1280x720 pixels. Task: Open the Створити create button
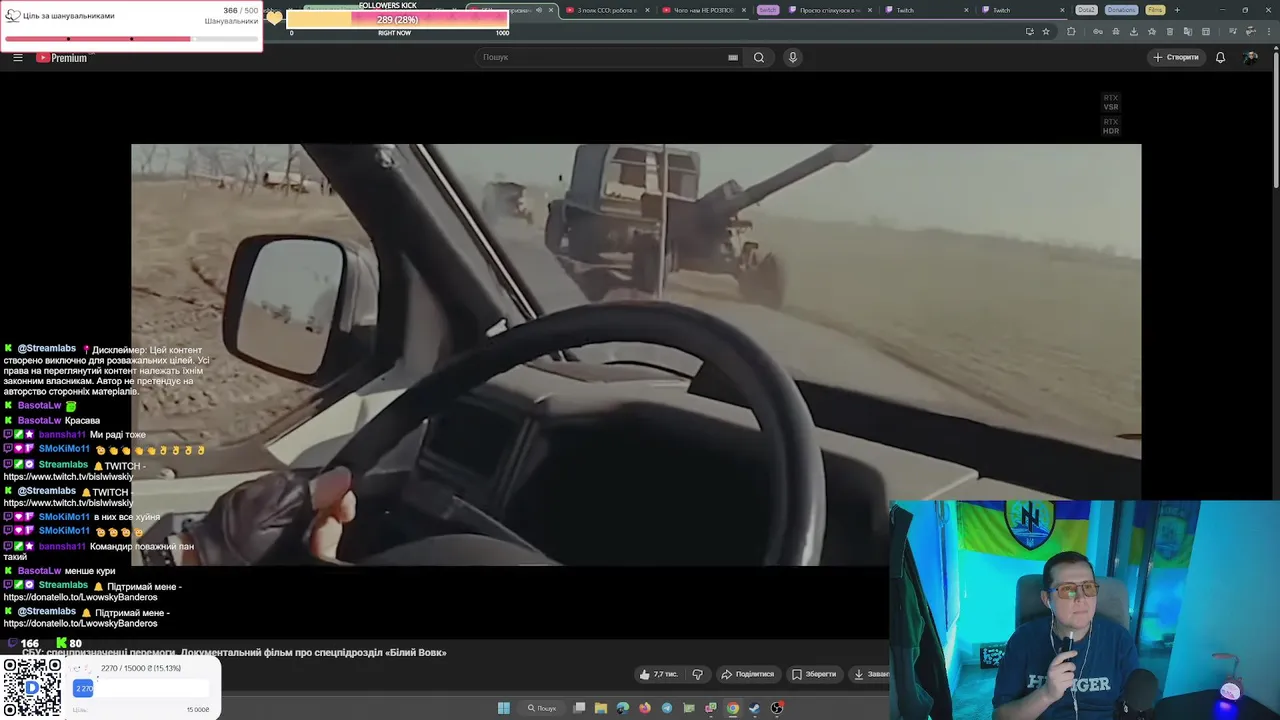point(1176,57)
